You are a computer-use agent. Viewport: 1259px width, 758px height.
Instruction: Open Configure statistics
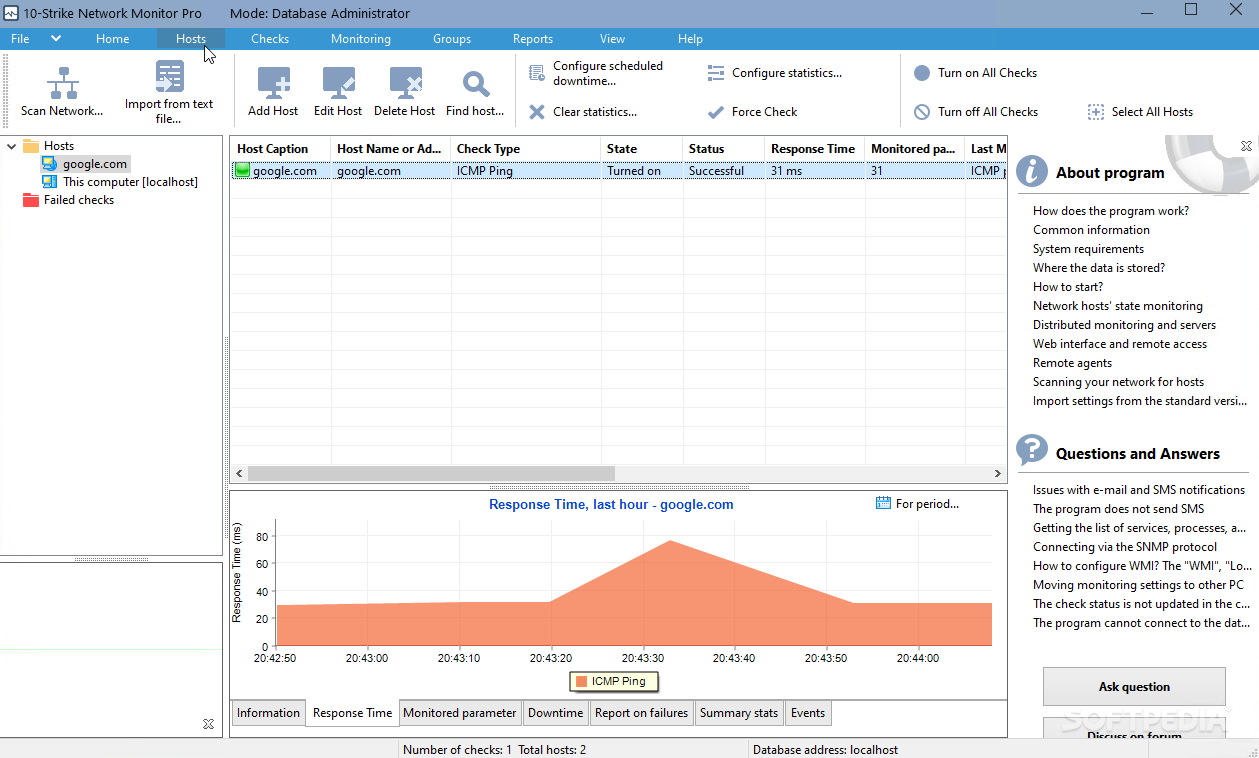click(774, 73)
